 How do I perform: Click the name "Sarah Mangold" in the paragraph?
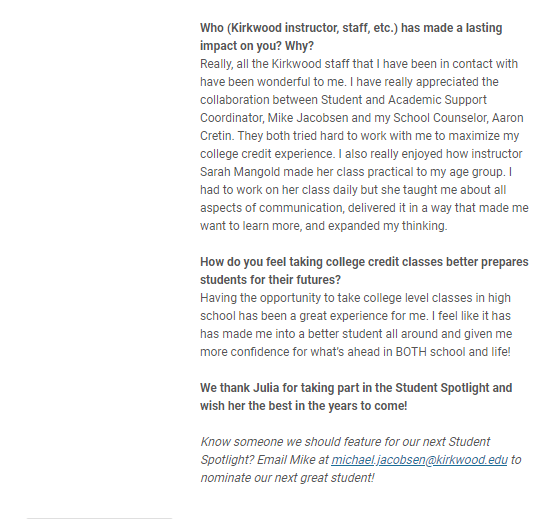click(240, 172)
